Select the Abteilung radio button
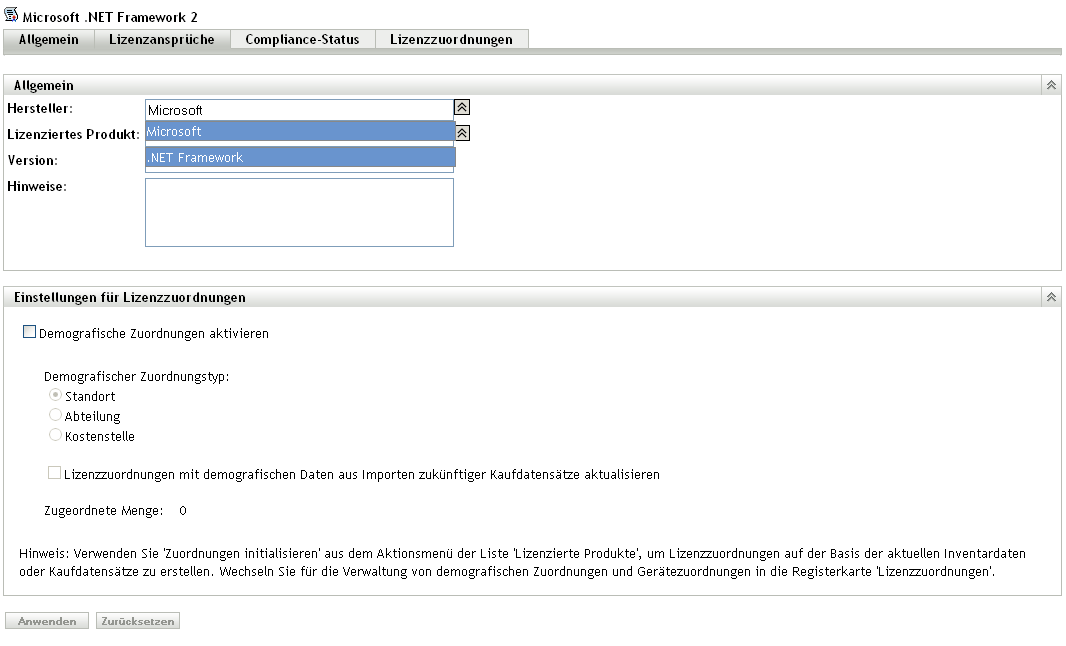 (x=55, y=414)
